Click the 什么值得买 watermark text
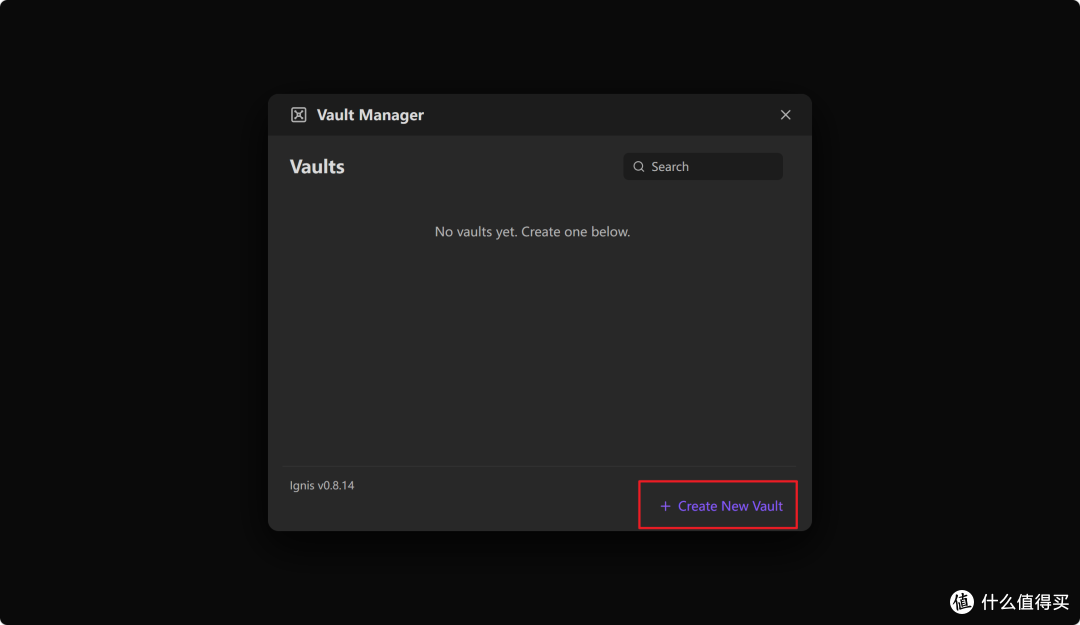Screen dimensions: 1080x625 (x=1024, y=602)
